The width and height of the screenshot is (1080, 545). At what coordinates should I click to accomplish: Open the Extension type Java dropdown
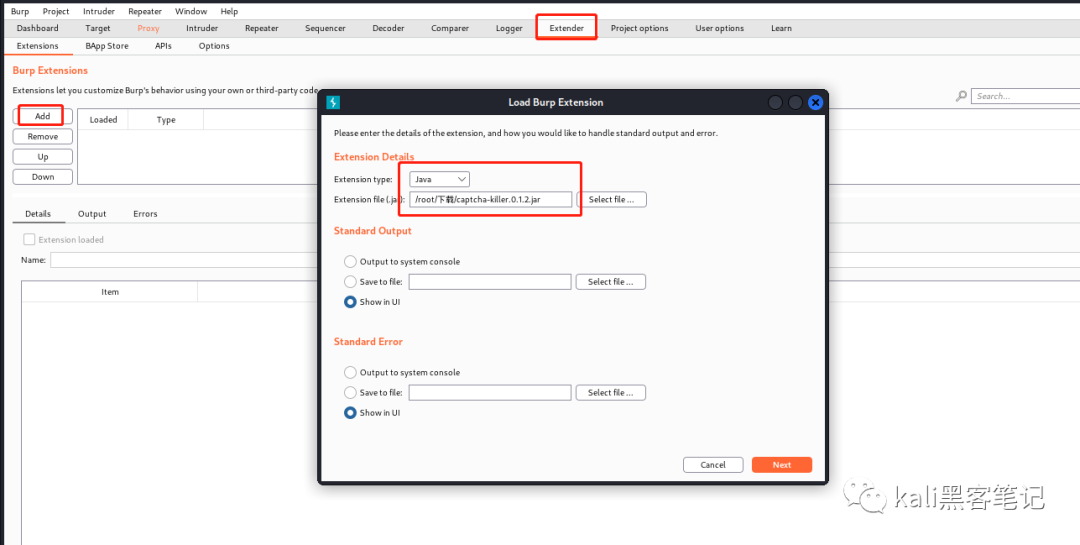[x=439, y=179]
